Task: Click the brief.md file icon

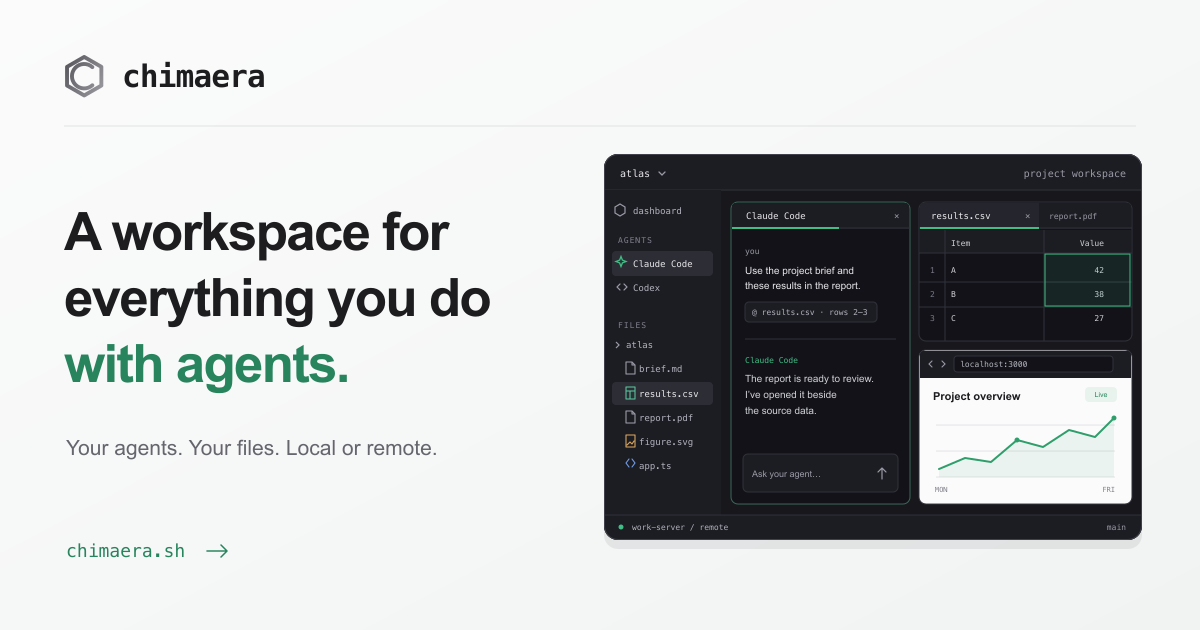Action: tap(630, 368)
